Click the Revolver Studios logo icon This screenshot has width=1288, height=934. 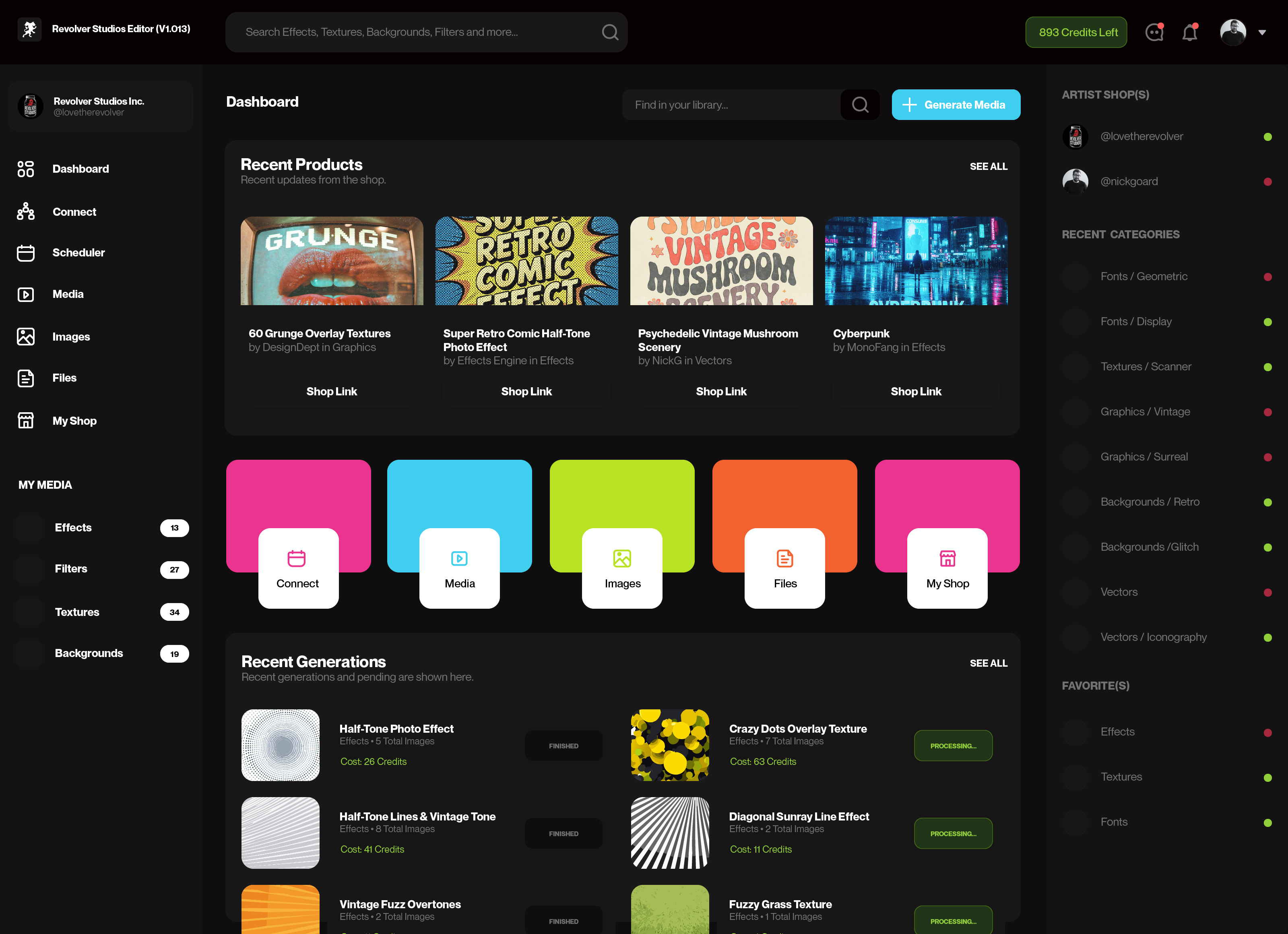[29, 29]
